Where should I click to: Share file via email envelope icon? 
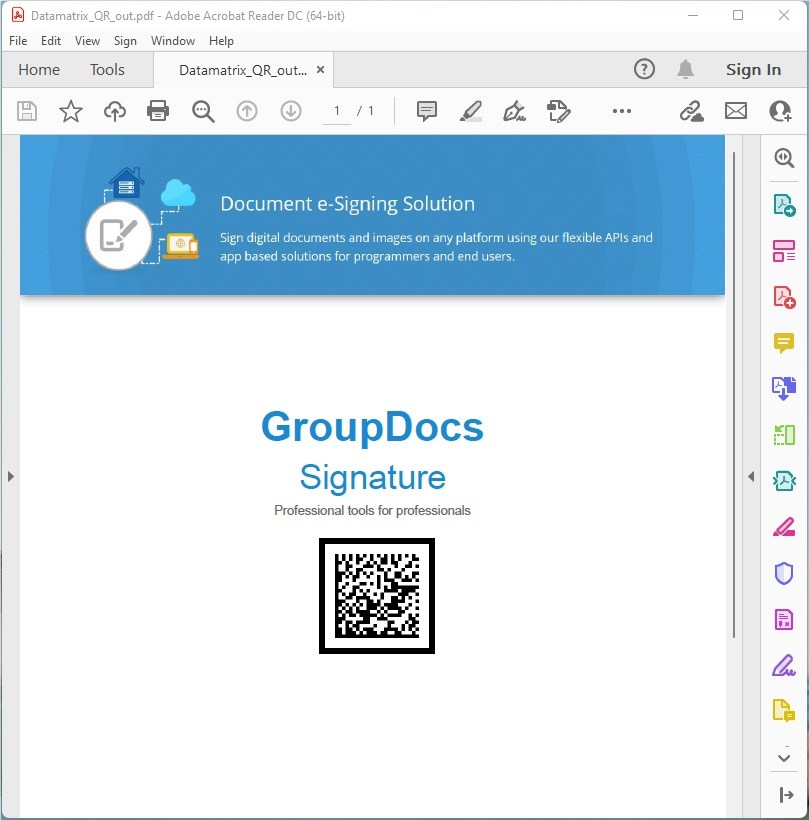[736, 111]
